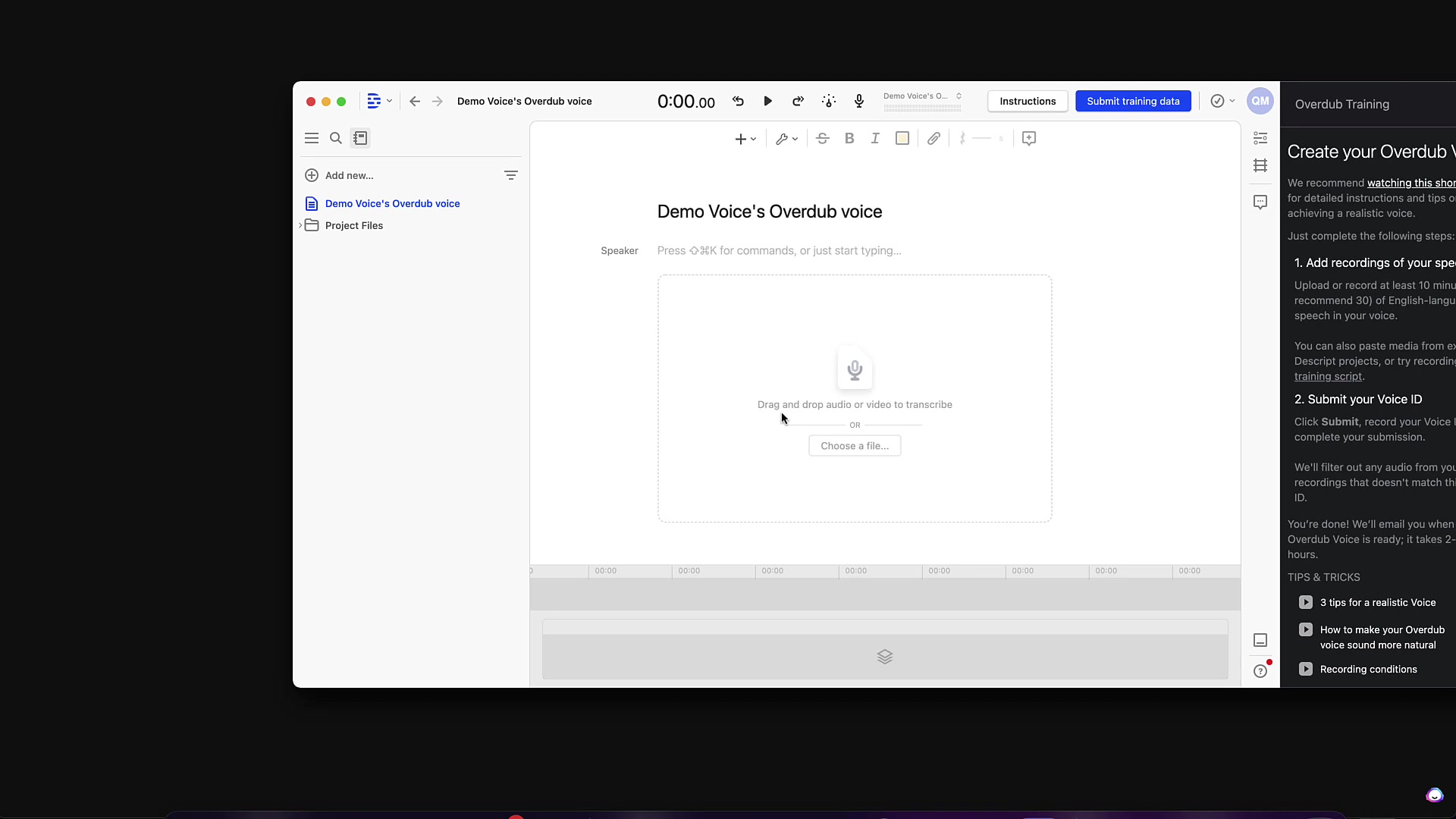Click the word gap control in toolbar

pos(982,138)
